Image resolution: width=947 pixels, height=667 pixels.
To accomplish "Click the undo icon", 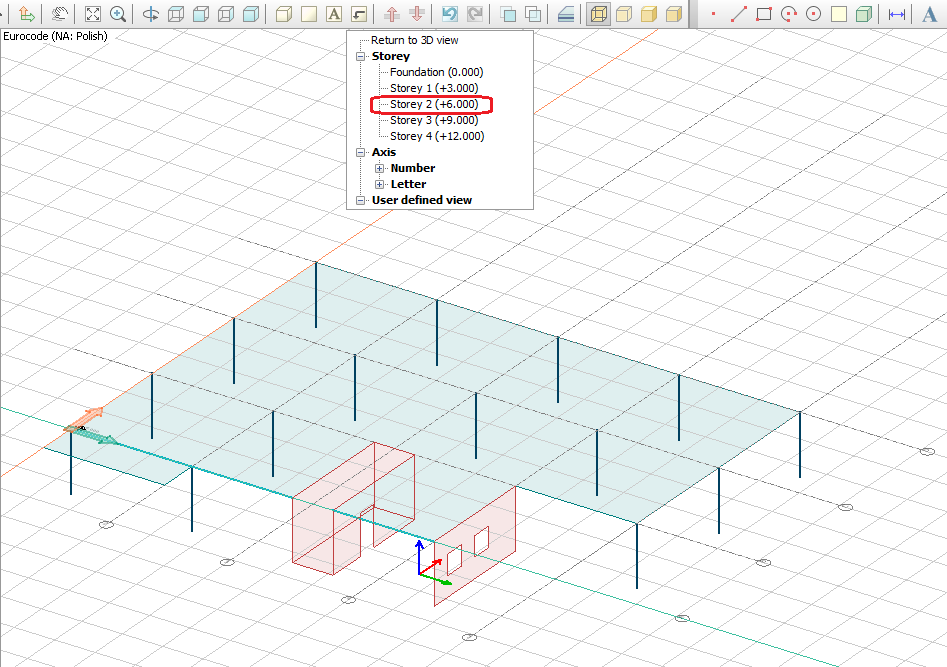I will coord(449,14).
